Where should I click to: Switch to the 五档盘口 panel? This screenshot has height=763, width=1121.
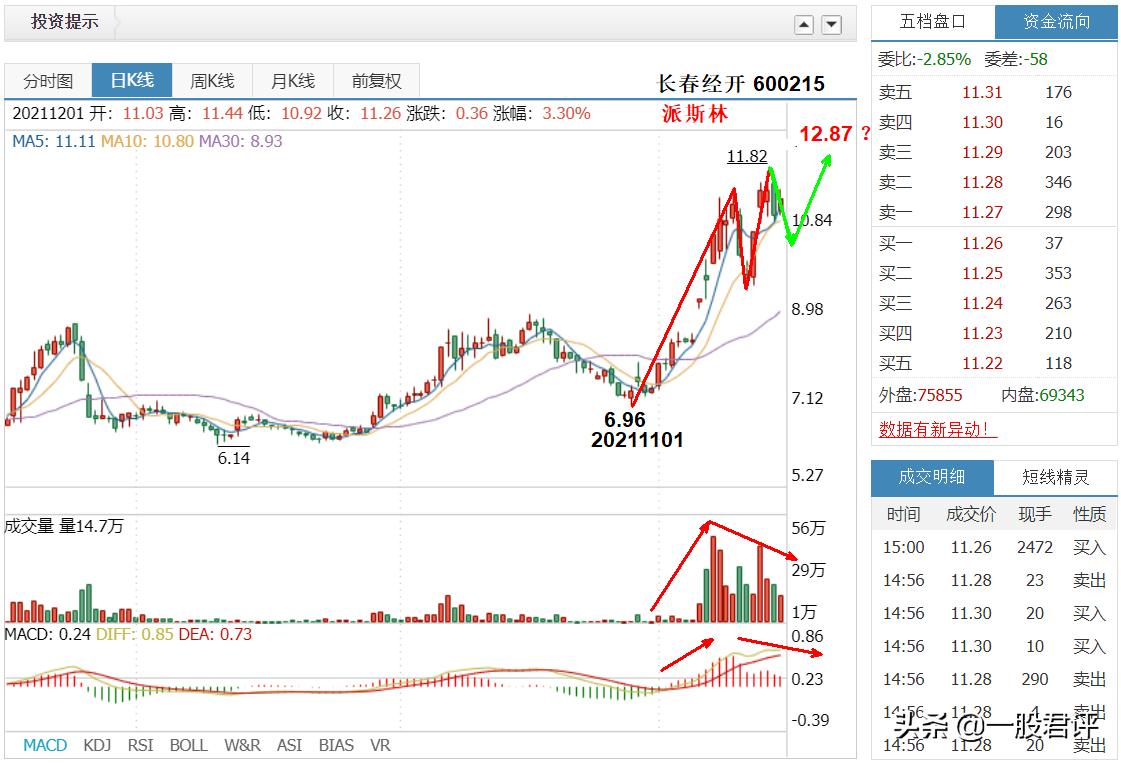[934, 21]
